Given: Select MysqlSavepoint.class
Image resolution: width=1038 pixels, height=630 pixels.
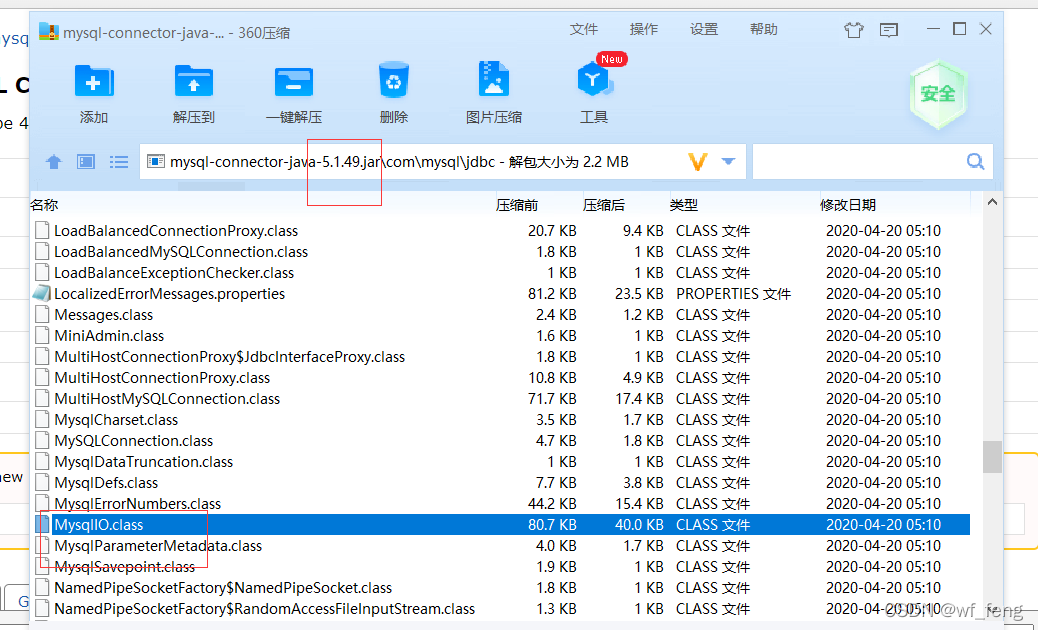Looking at the screenshot, I should tap(124, 566).
